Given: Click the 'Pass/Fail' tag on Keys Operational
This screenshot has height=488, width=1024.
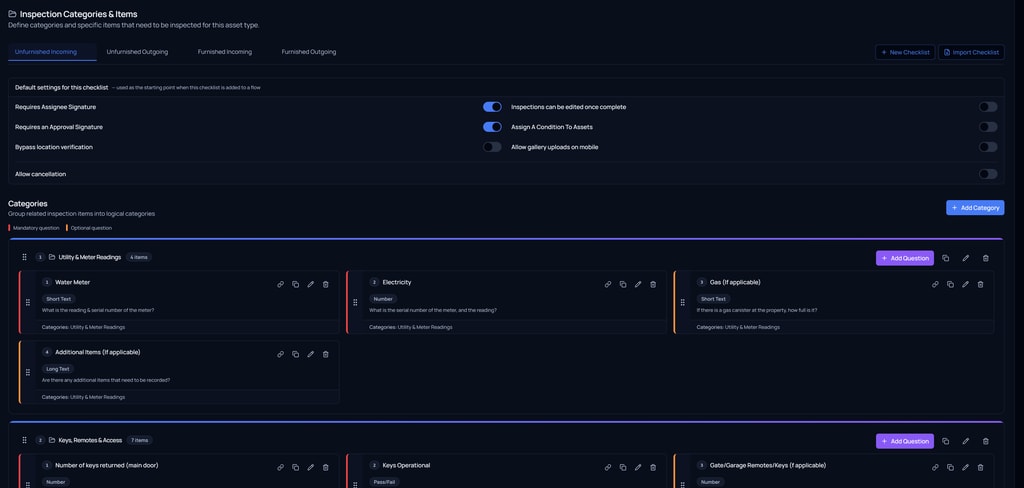Looking at the screenshot, I should tap(385, 481).
